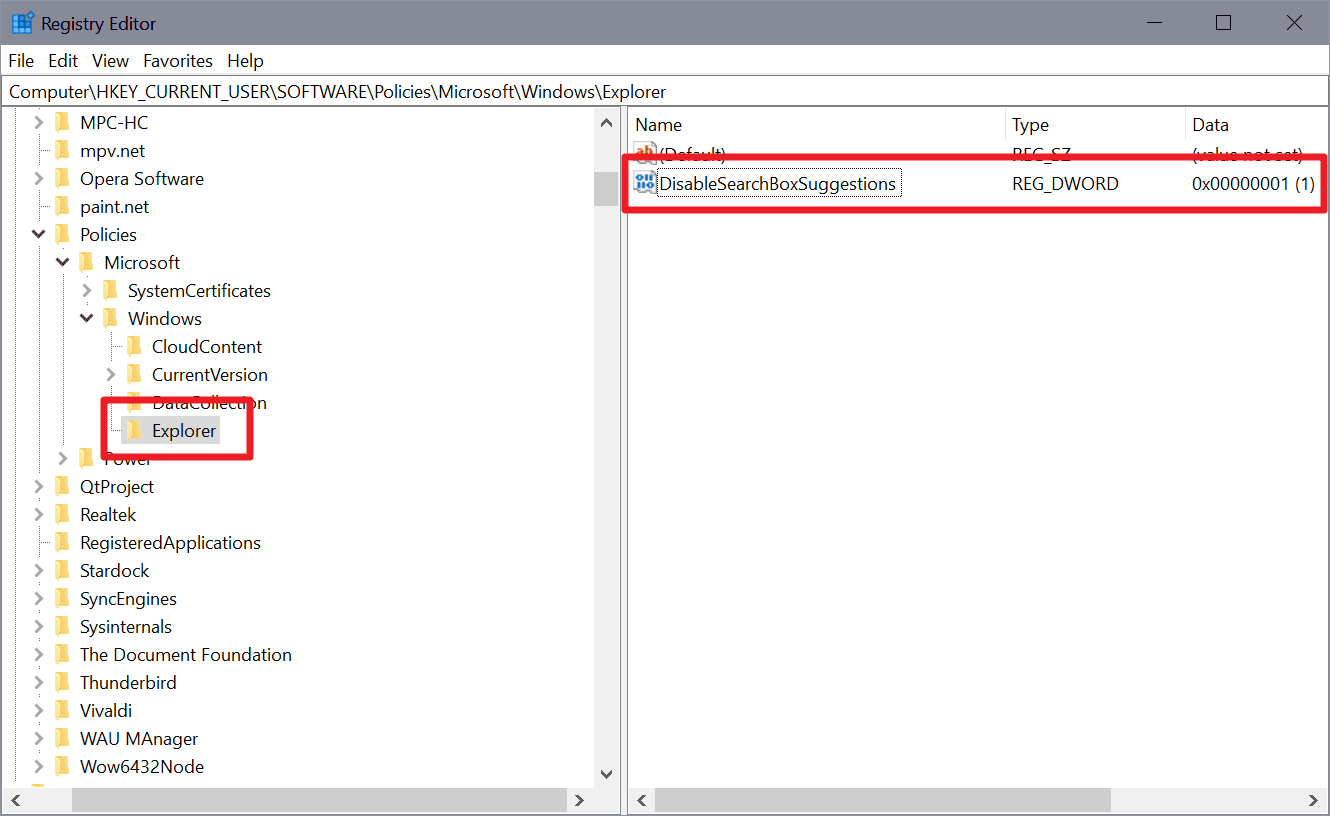The image size is (1330, 816).
Task: Click the REG_DWORD type cell
Action: coord(1065,184)
